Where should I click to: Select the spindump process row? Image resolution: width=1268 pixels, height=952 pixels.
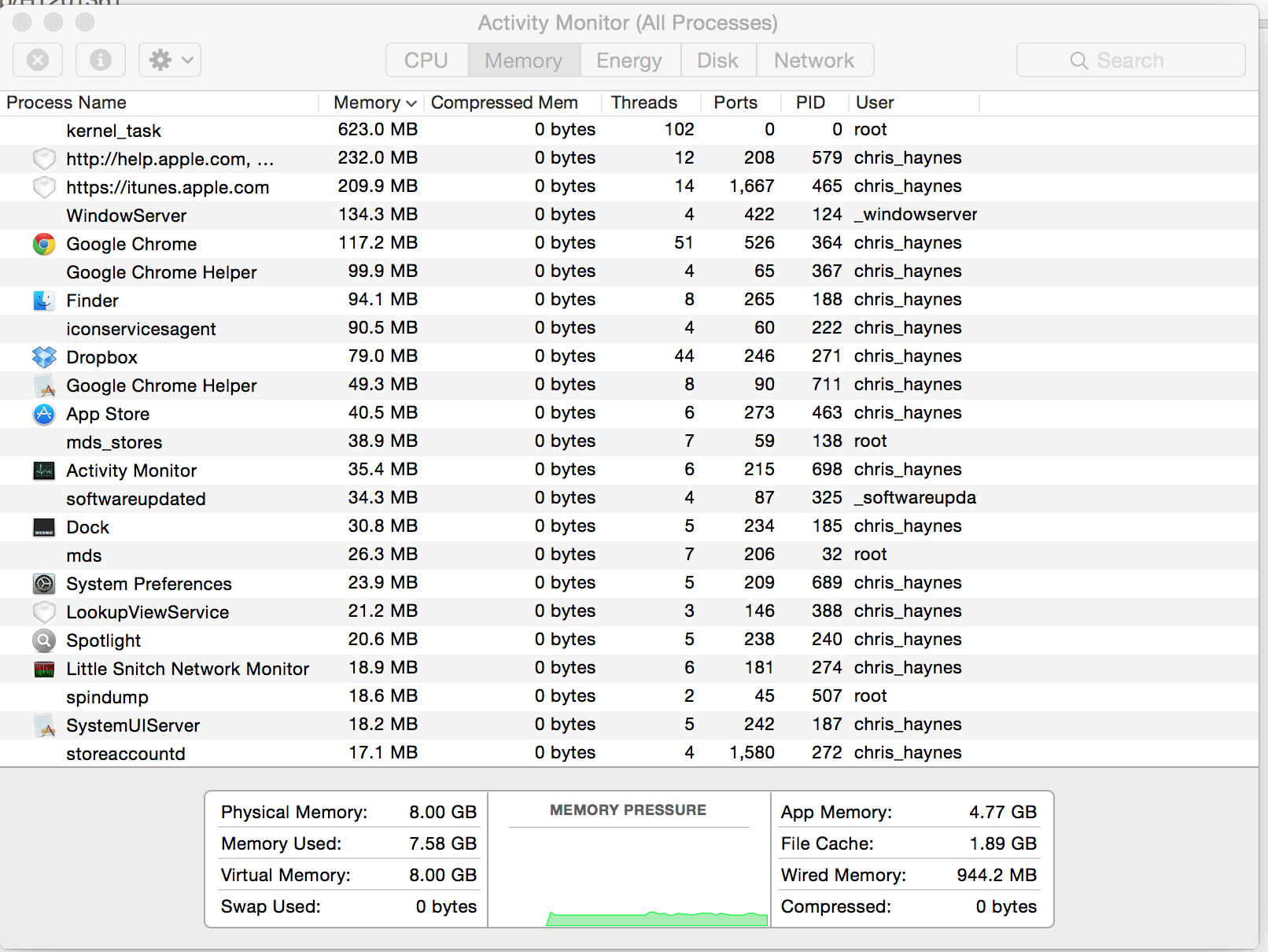[x=629, y=696]
